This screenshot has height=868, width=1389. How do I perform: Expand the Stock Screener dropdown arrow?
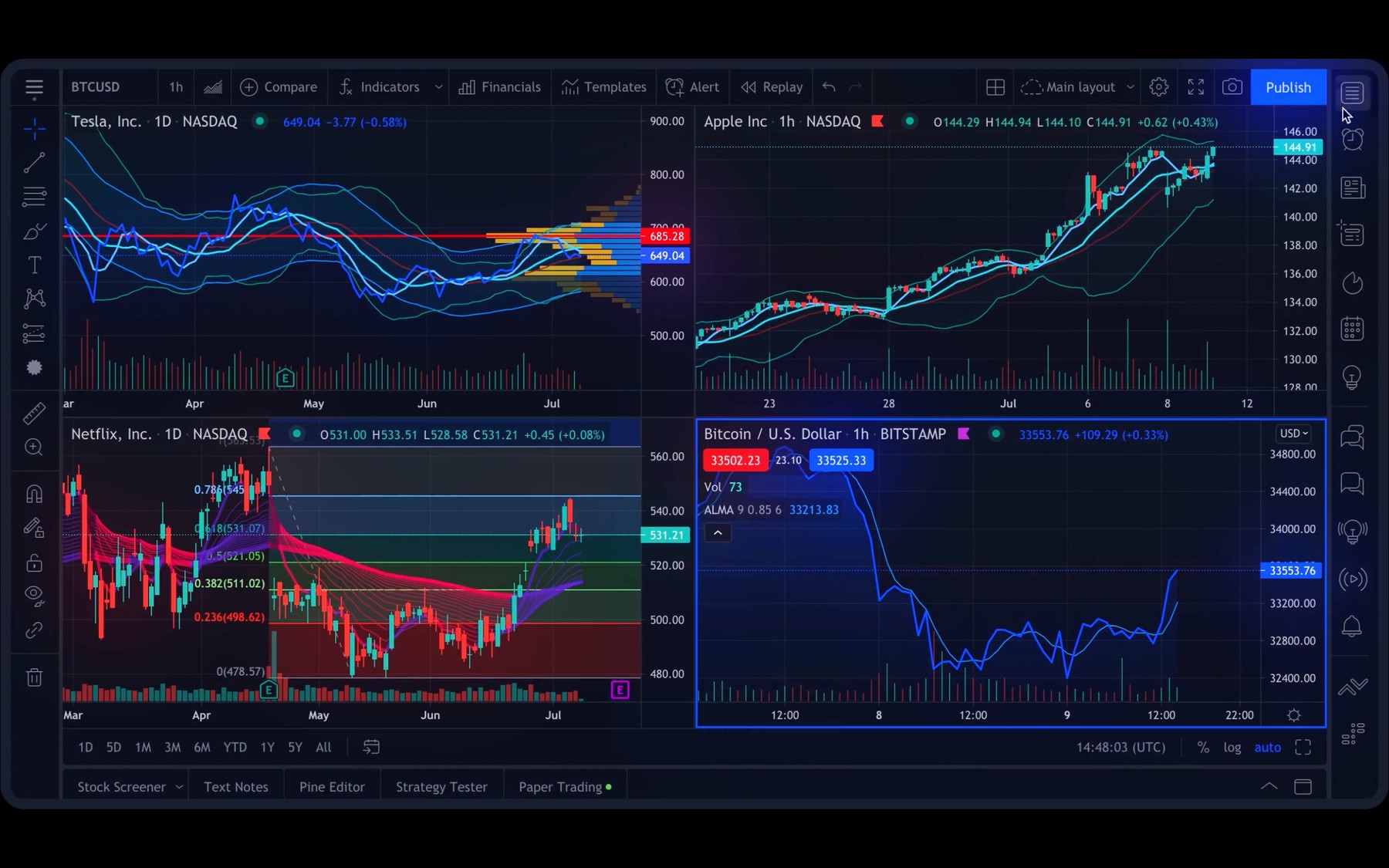tap(179, 787)
